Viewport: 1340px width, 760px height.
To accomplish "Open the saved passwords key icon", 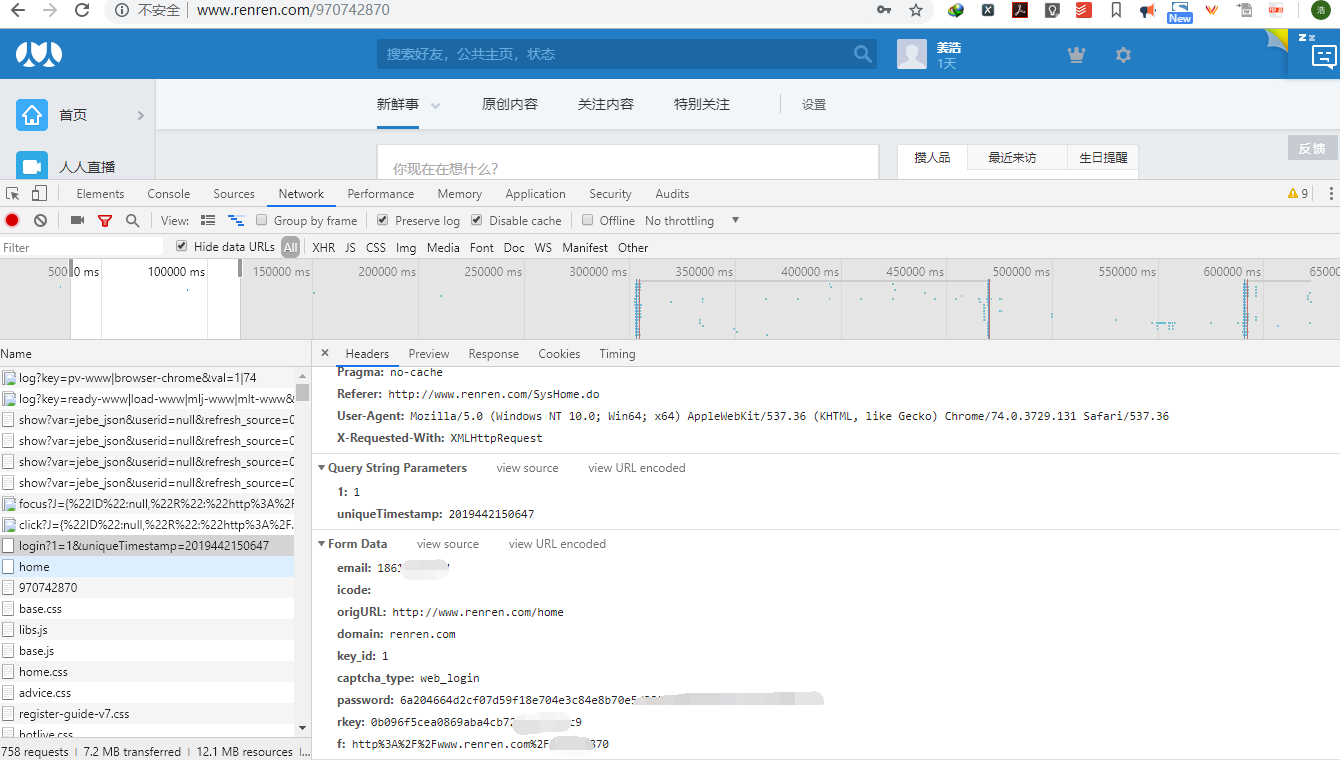I will coord(884,10).
